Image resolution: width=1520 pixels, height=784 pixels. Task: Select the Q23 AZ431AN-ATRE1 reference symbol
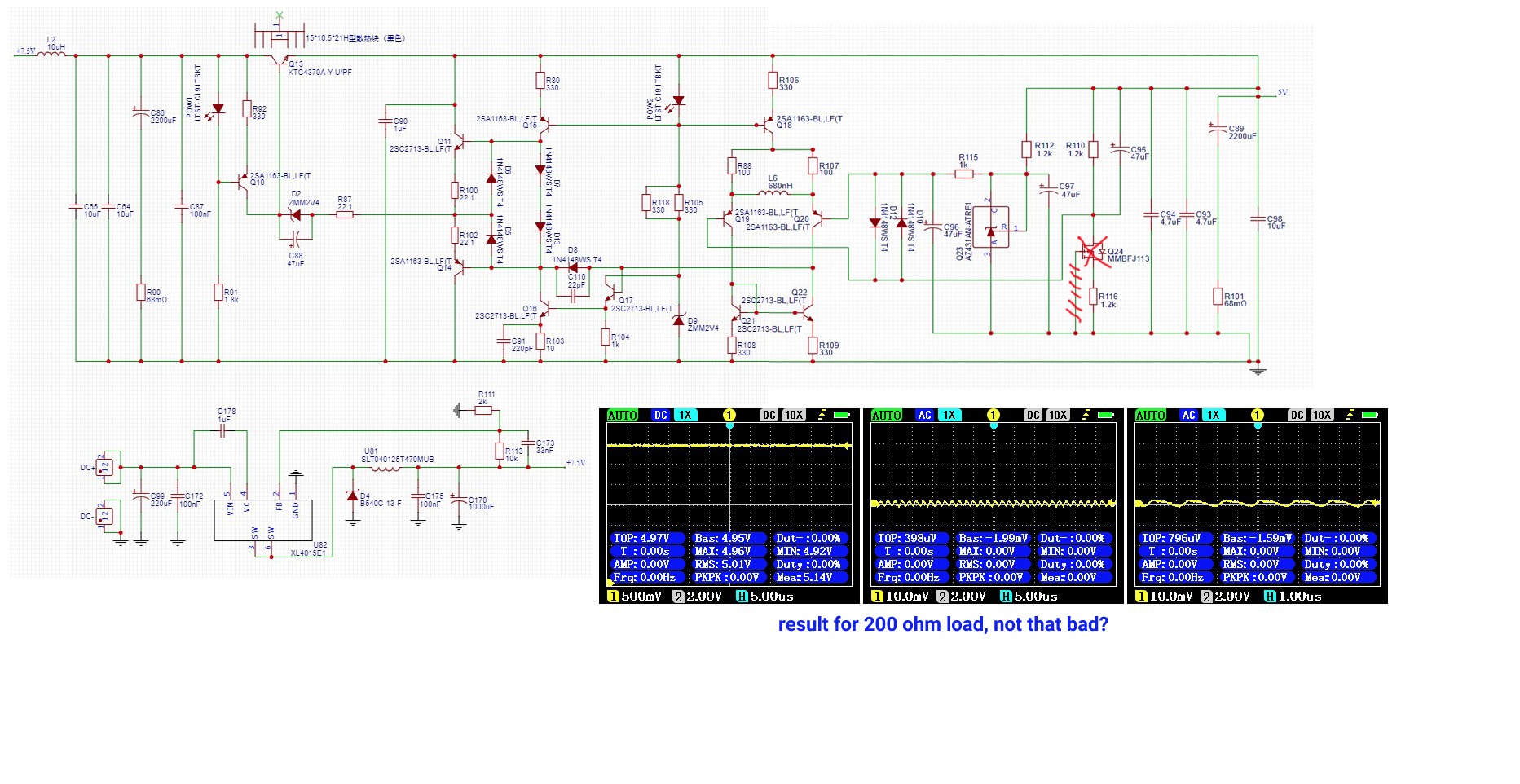tap(991, 227)
